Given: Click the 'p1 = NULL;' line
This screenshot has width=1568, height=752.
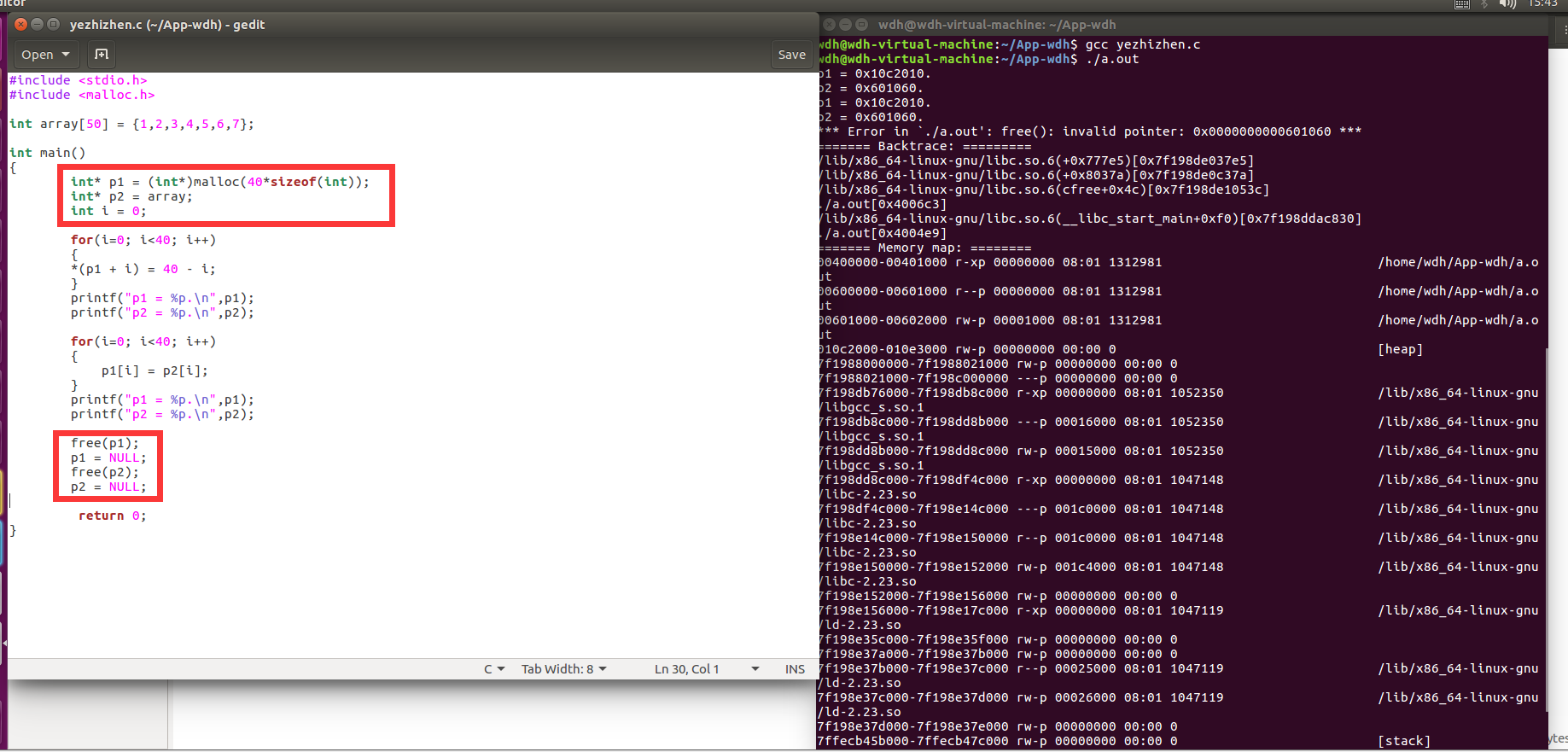Looking at the screenshot, I should (108, 458).
